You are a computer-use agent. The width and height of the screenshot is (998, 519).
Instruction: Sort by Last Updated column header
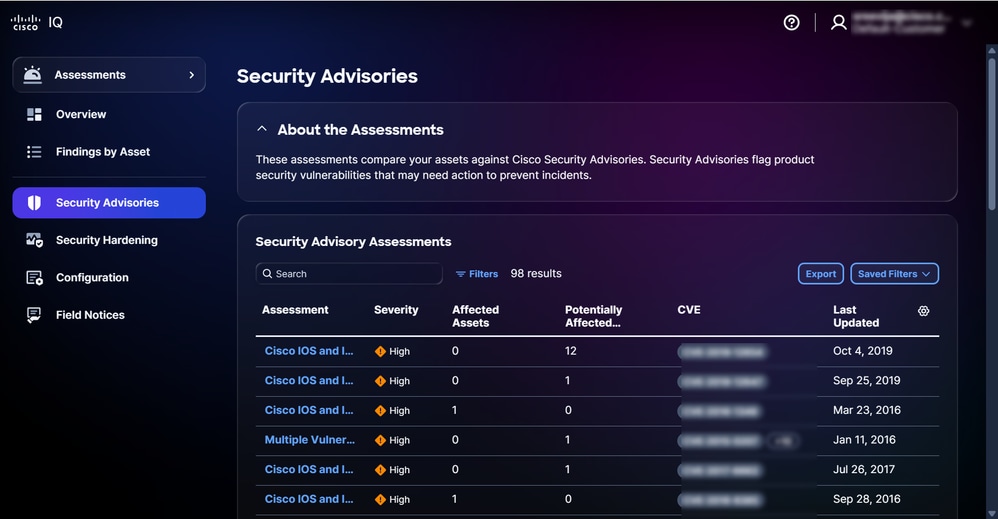(x=856, y=316)
